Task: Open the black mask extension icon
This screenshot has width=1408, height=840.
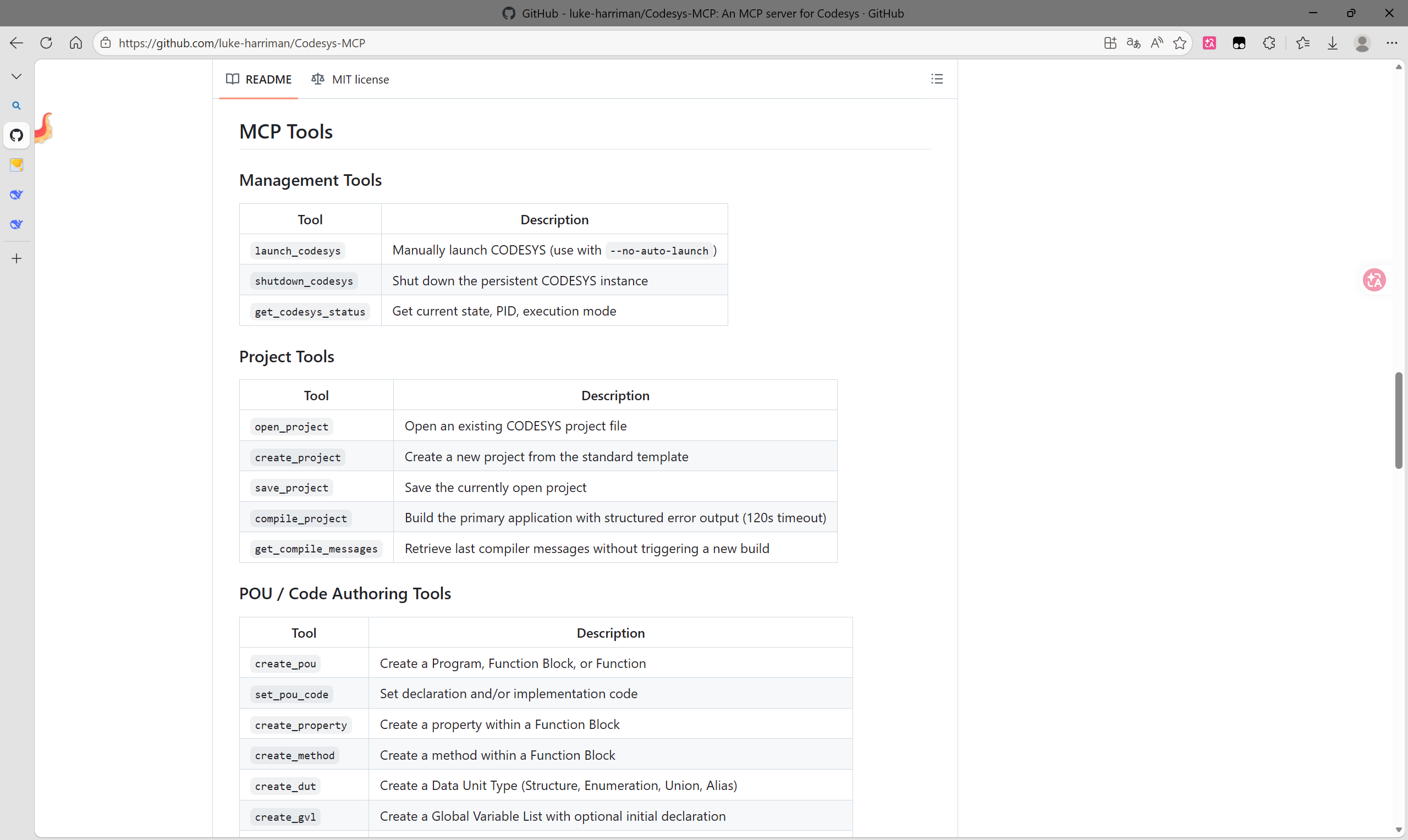Action: 1239,43
